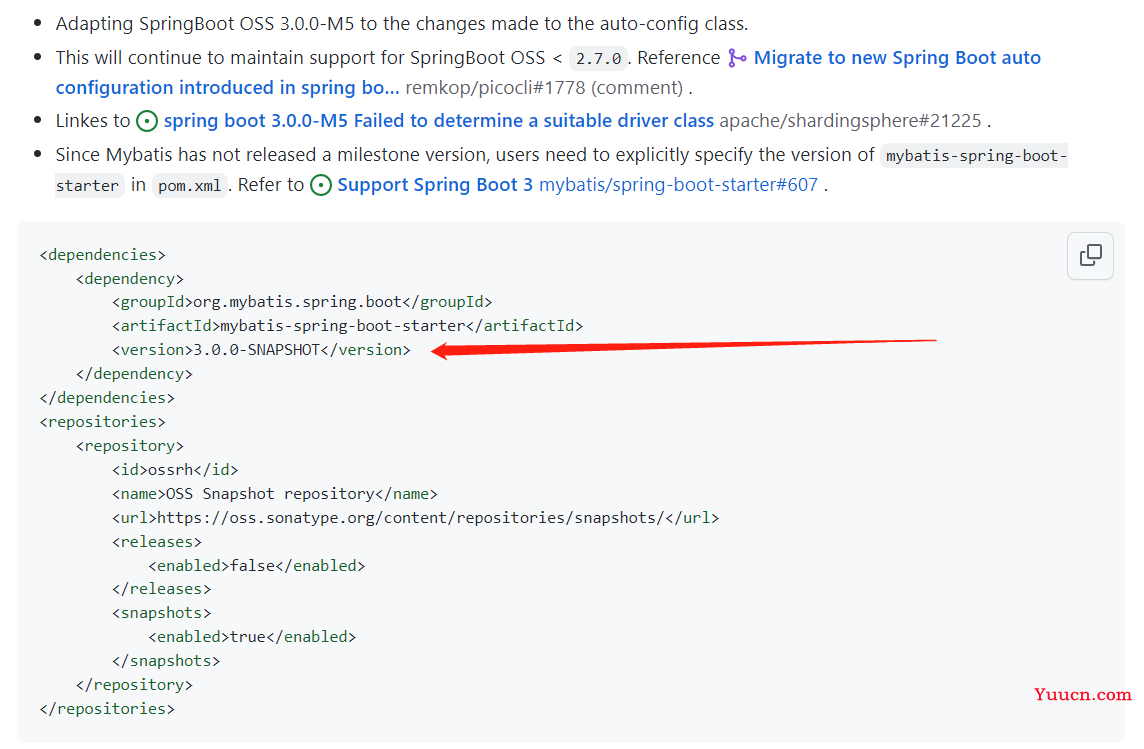Follow 'configuration introduced in spring bo...' link

228,88
